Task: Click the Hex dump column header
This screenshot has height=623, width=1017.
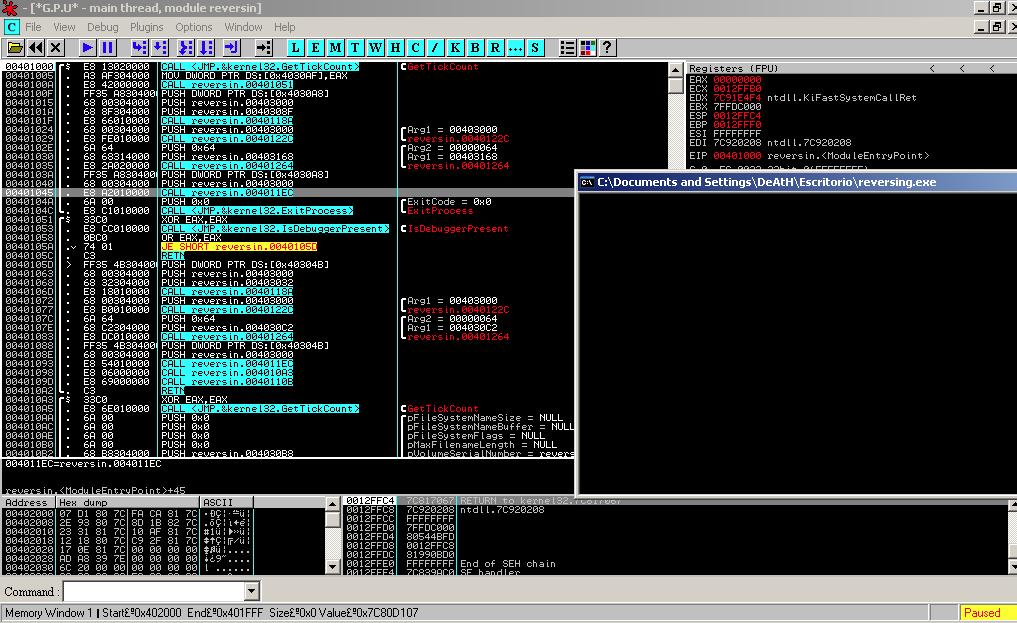Action: point(128,502)
